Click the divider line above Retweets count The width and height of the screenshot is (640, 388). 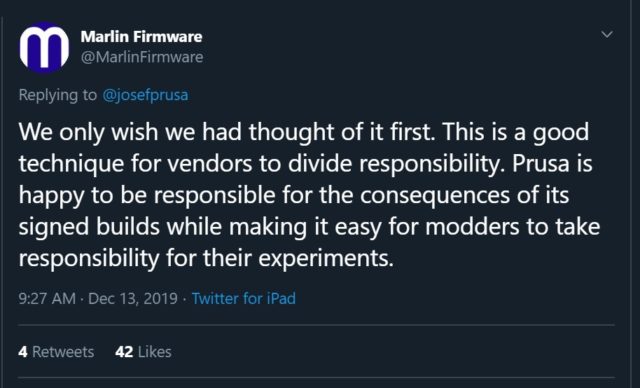click(316, 325)
